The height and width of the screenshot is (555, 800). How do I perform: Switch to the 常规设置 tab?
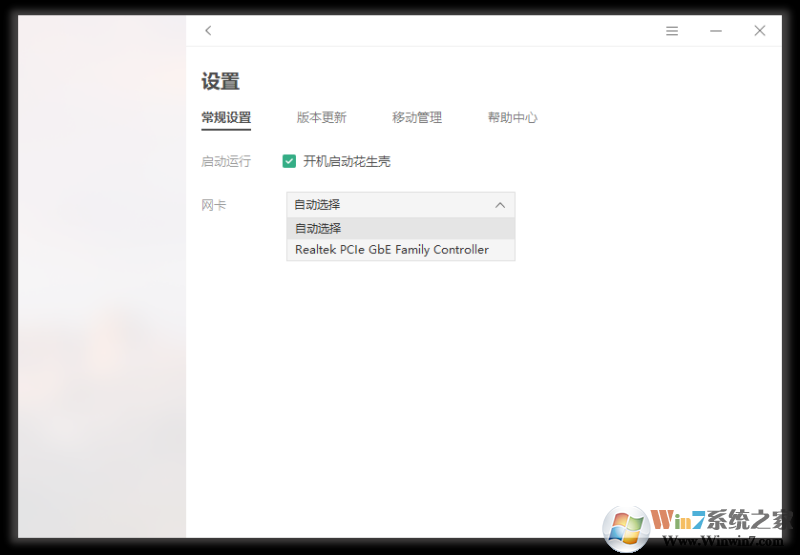point(226,117)
